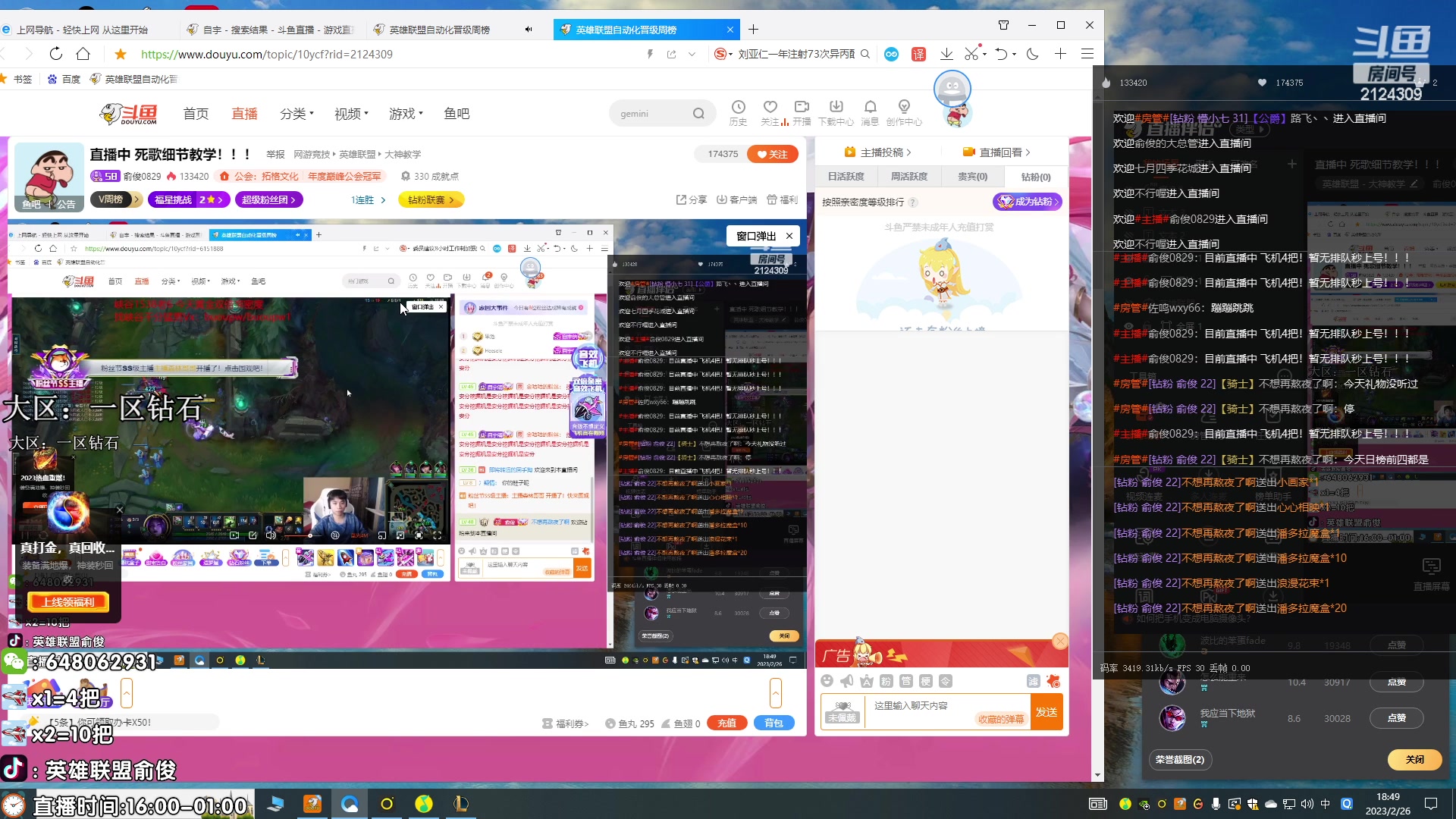This screenshot has width=1456, height=819.
Task: Click the lightning speed-mode icon in address bar
Action: [650, 54]
